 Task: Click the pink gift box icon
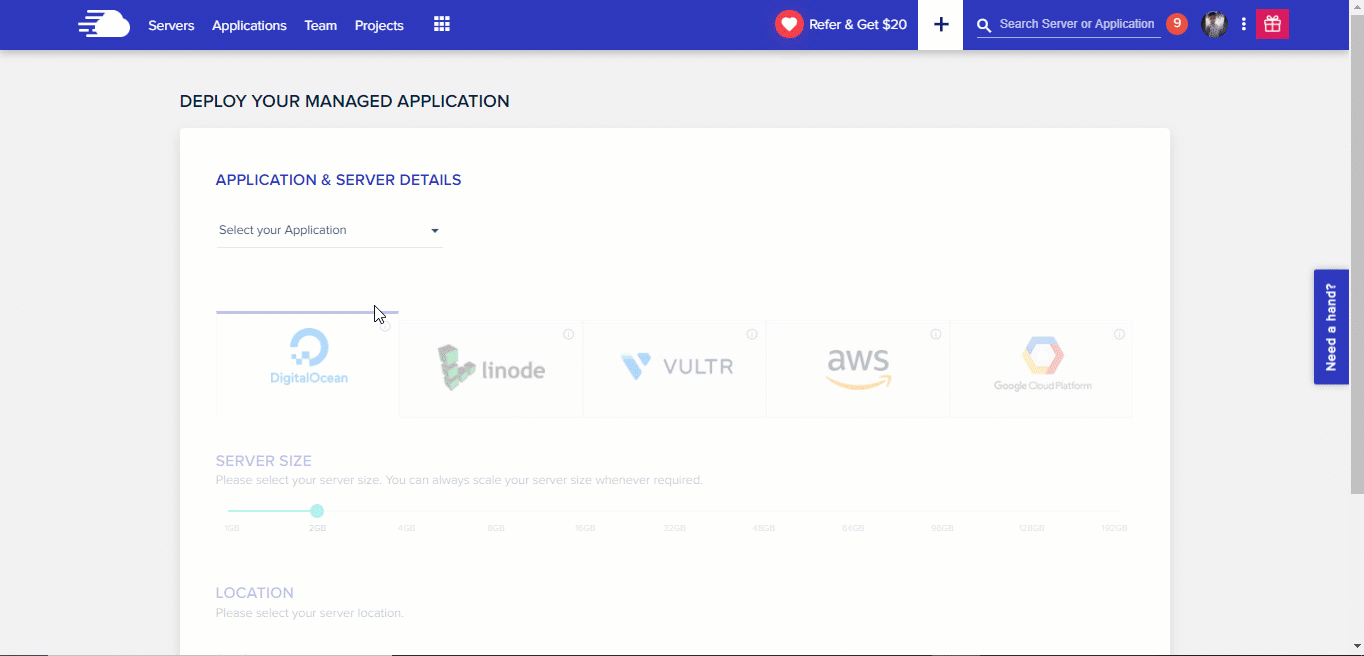(1272, 24)
